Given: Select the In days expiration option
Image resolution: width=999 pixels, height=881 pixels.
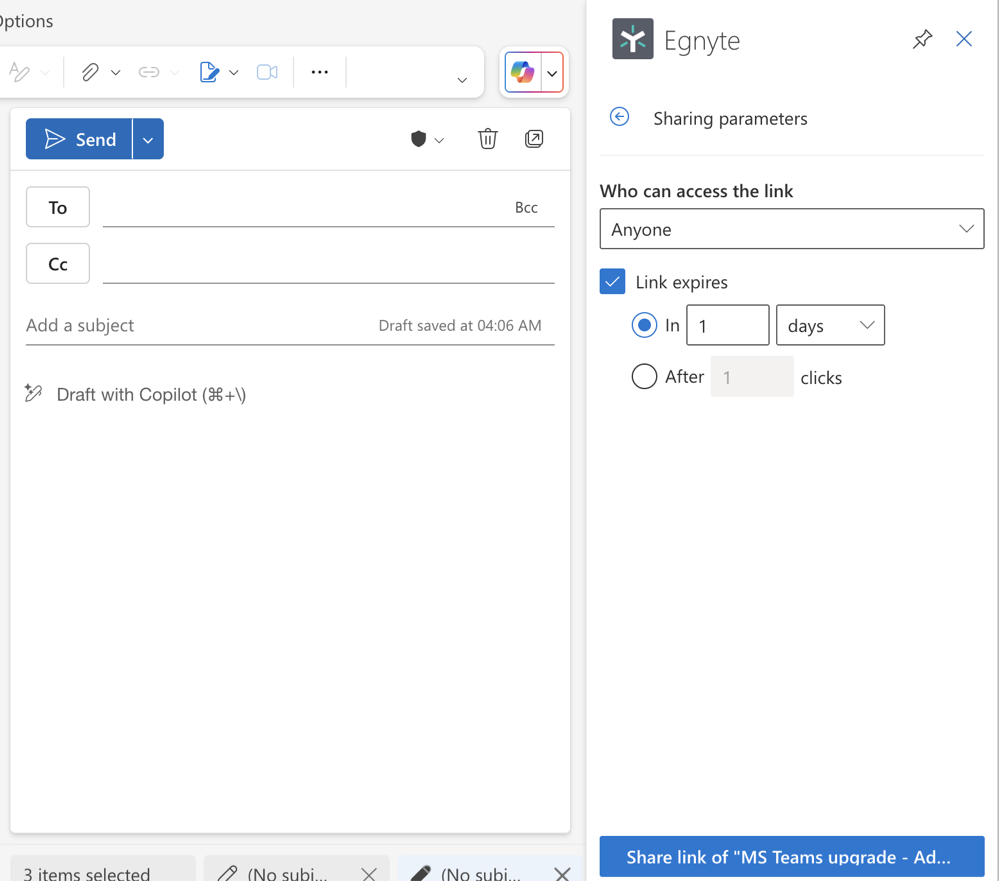Looking at the screenshot, I should click(x=644, y=325).
